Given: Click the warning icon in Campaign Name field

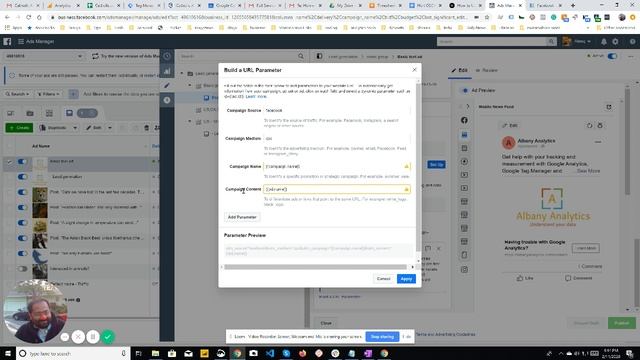Looking at the screenshot, I should pyautogui.click(x=406, y=166).
